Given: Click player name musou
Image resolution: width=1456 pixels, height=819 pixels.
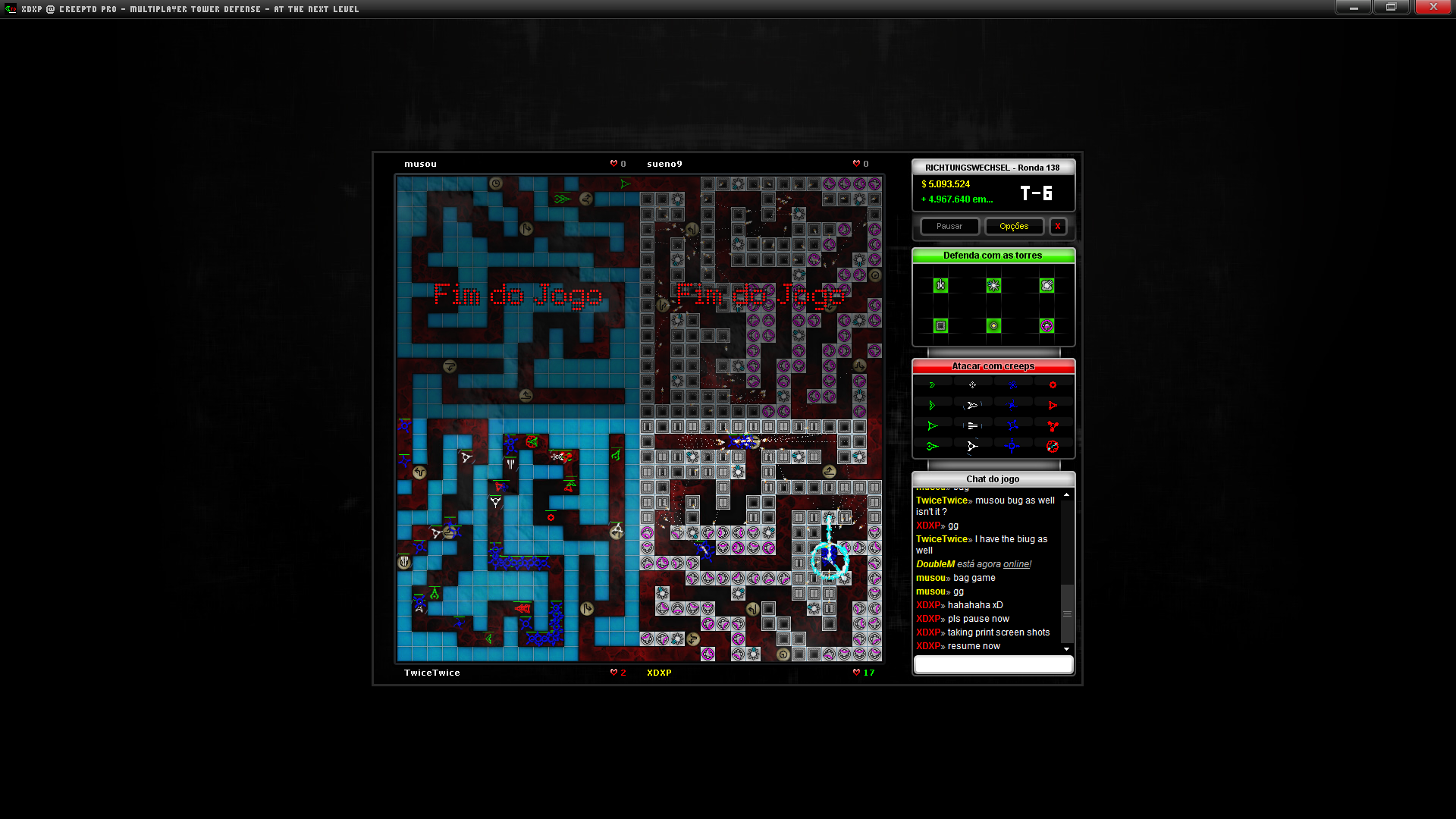Looking at the screenshot, I should click(x=420, y=164).
